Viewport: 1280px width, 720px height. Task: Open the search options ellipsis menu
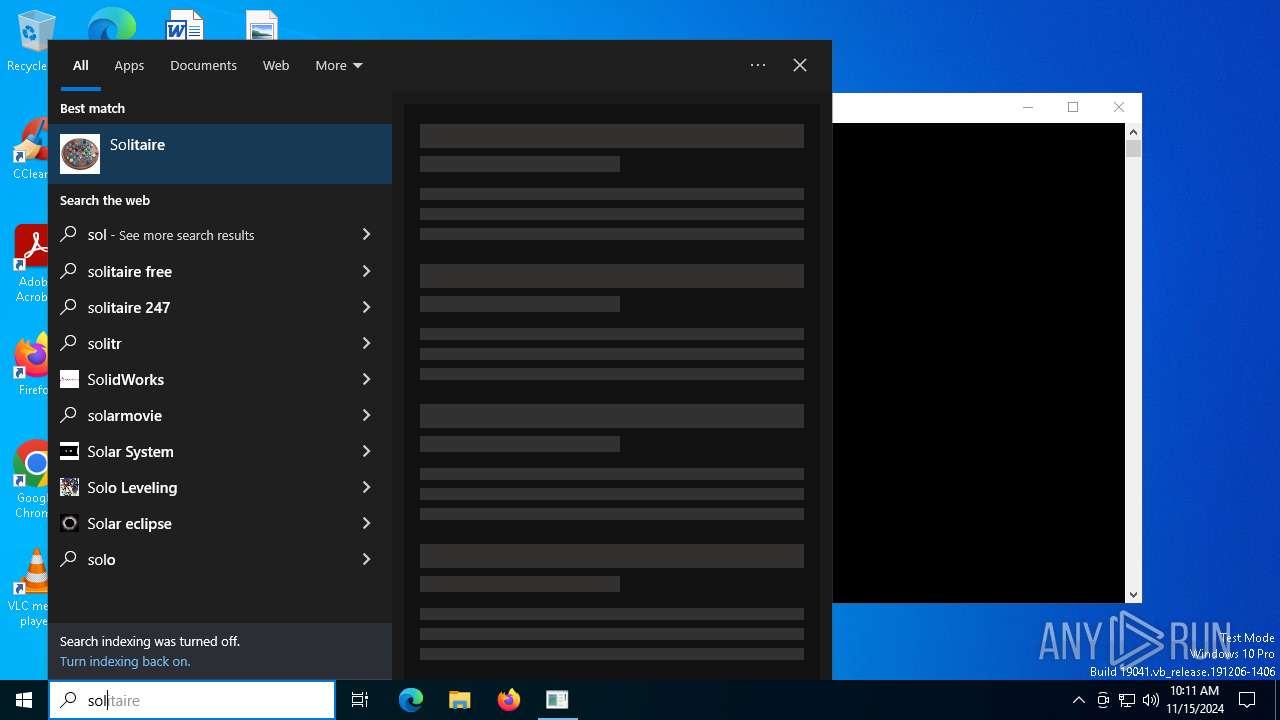pos(758,65)
